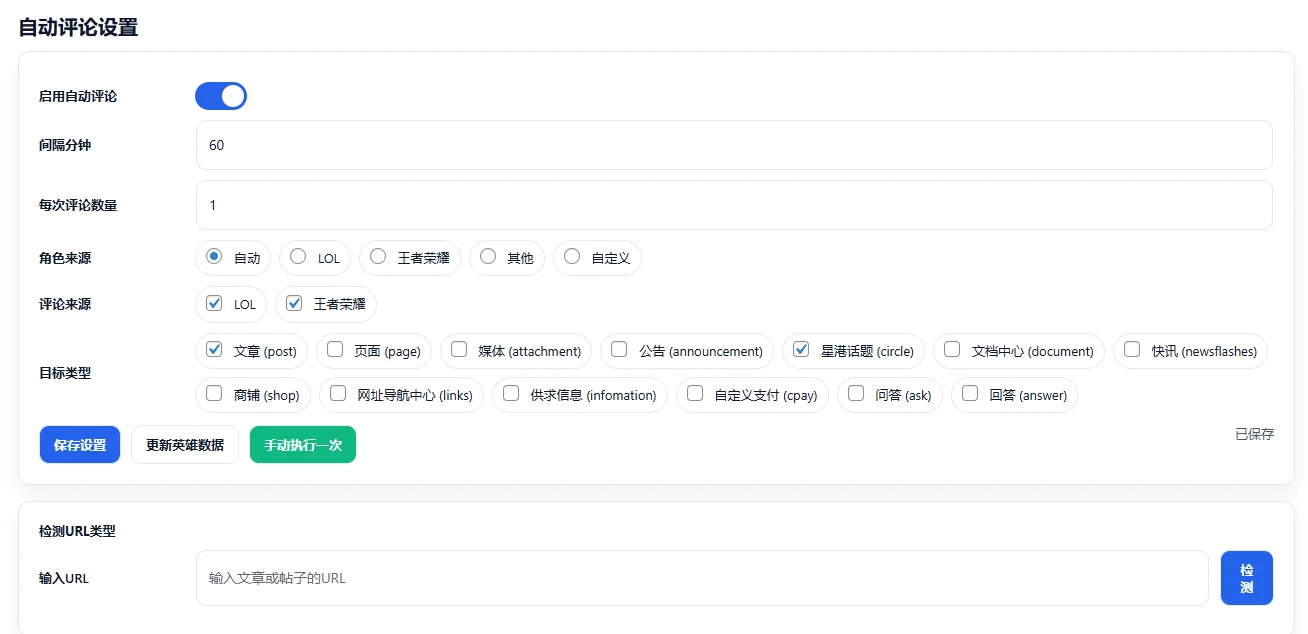
Task: Uncheck 星港话题 (circle) checkbox
Action: click(801, 350)
